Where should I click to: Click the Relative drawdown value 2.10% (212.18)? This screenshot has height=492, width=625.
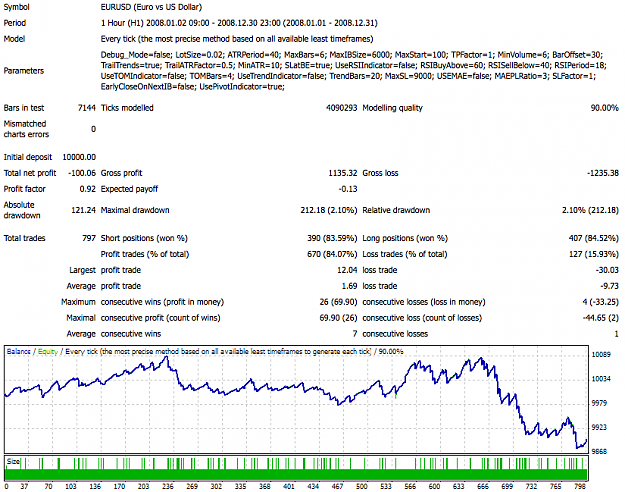590,210
